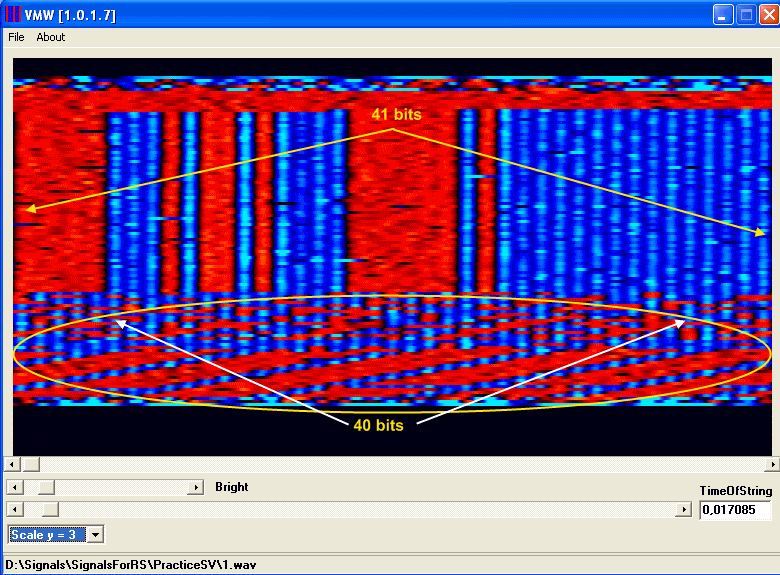The width and height of the screenshot is (780, 575).
Task: Click the '41 bits' annotation on the spectrogram
Action: (x=396, y=115)
